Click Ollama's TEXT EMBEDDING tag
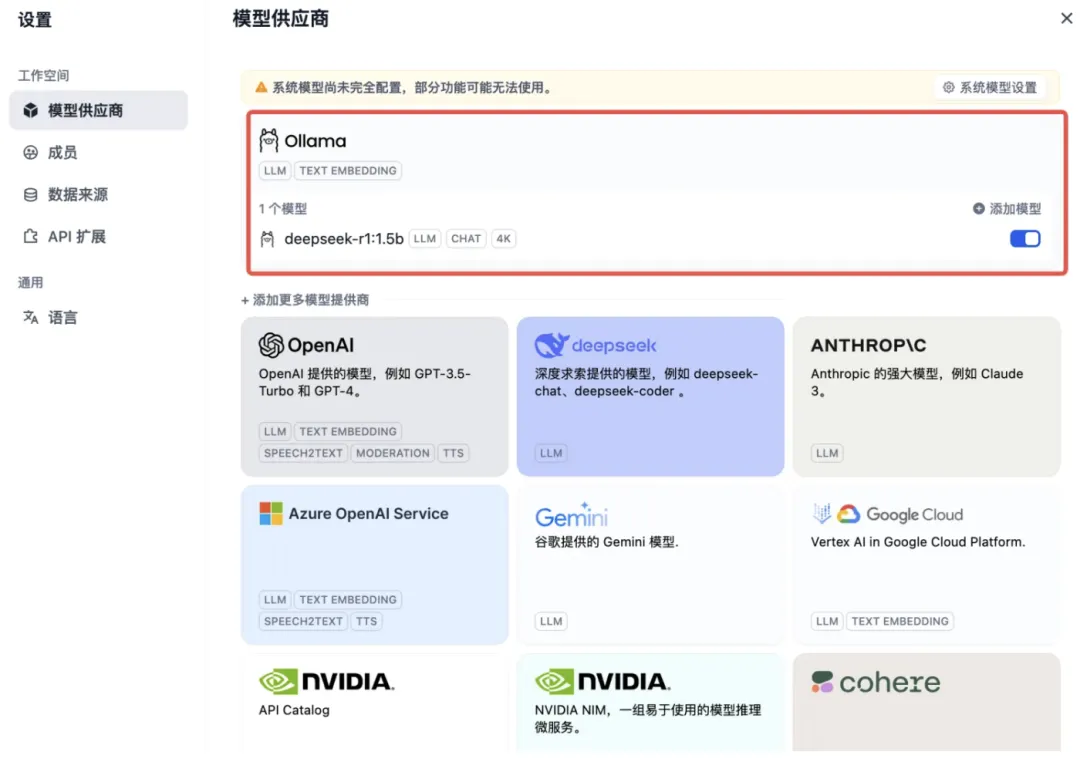The width and height of the screenshot is (1080, 762). coord(348,171)
